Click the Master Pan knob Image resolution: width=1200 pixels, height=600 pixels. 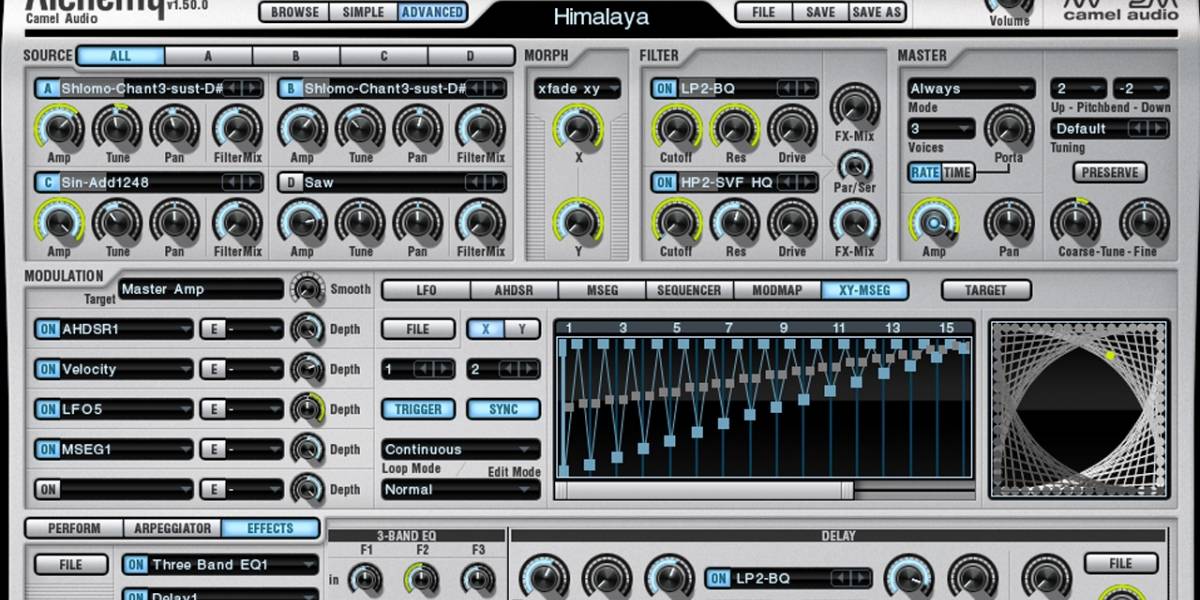coord(1009,221)
